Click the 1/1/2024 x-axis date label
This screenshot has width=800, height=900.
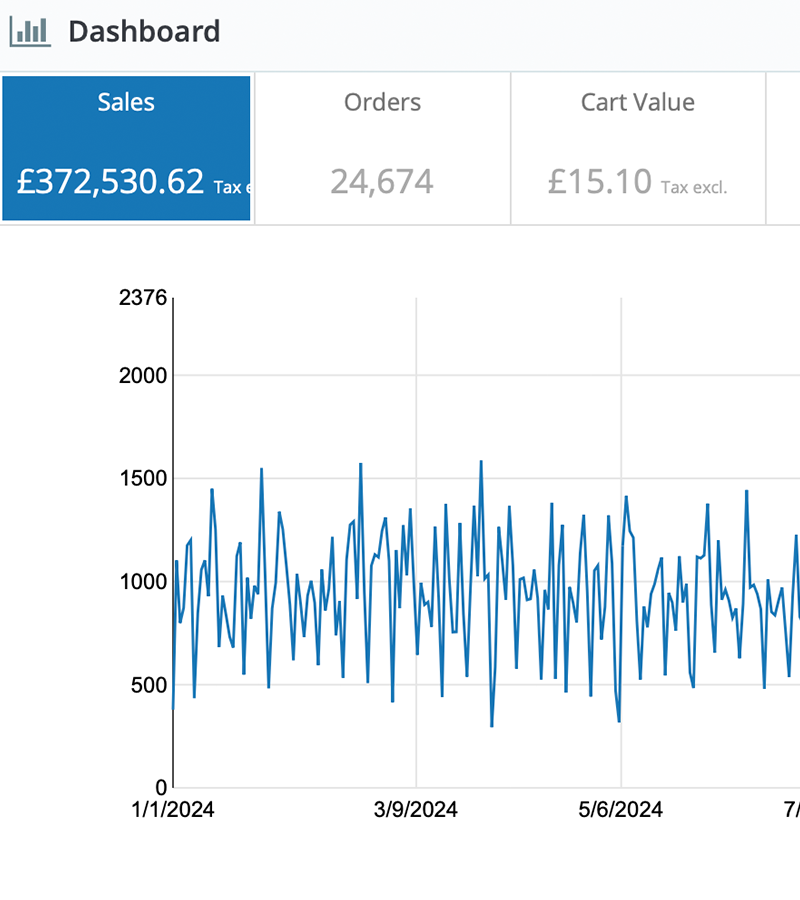[174, 809]
